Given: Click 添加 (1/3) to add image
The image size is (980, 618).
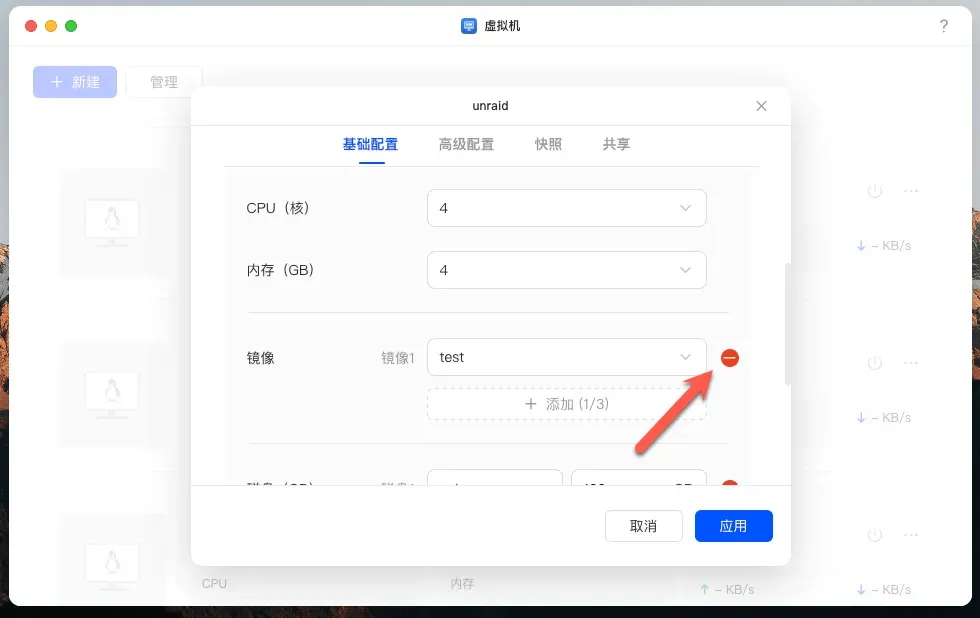Looking at the screenshot, I should pyautogui.click(x=566, y=404).
